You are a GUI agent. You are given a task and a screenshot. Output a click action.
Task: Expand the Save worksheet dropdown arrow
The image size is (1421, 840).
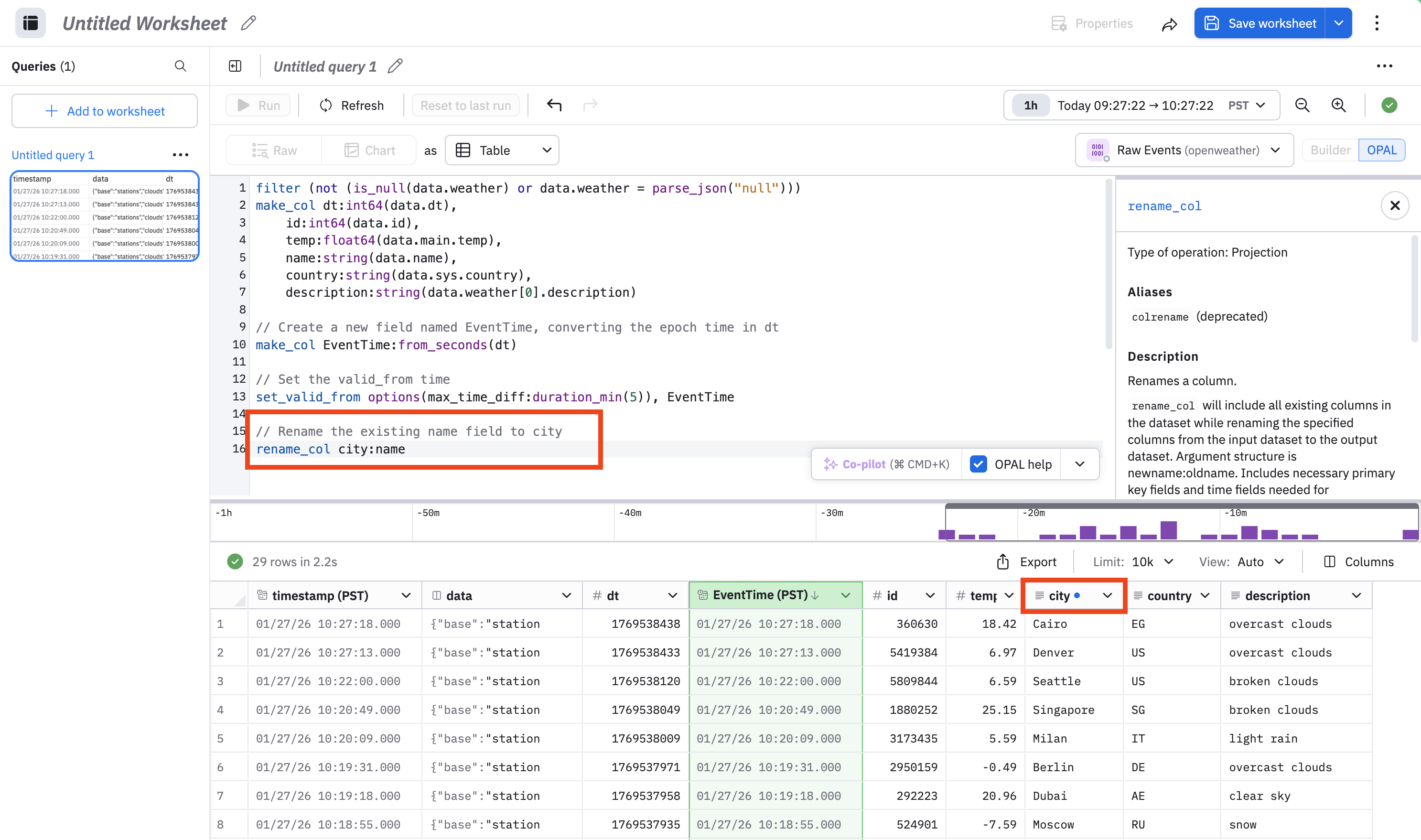[1338, 23]
